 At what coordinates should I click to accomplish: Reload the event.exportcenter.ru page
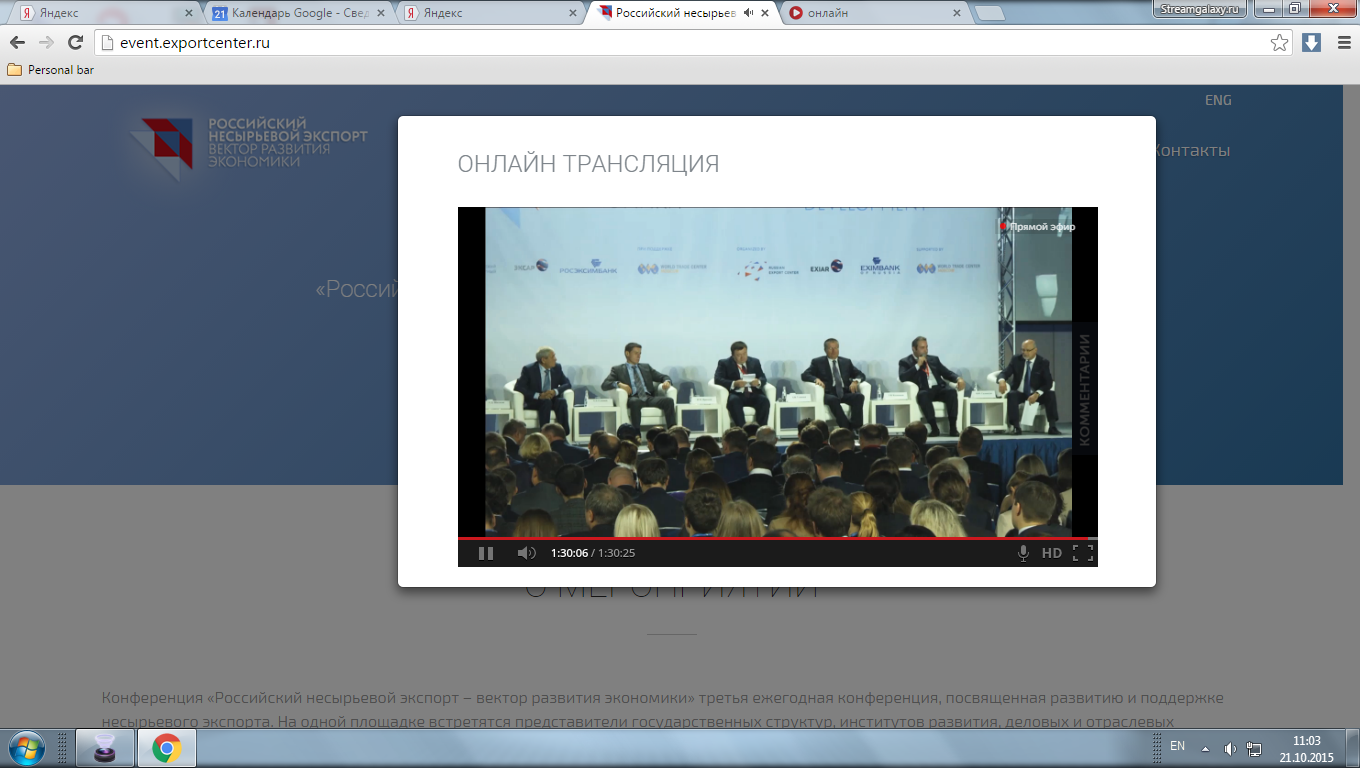(x=75, y=42)
